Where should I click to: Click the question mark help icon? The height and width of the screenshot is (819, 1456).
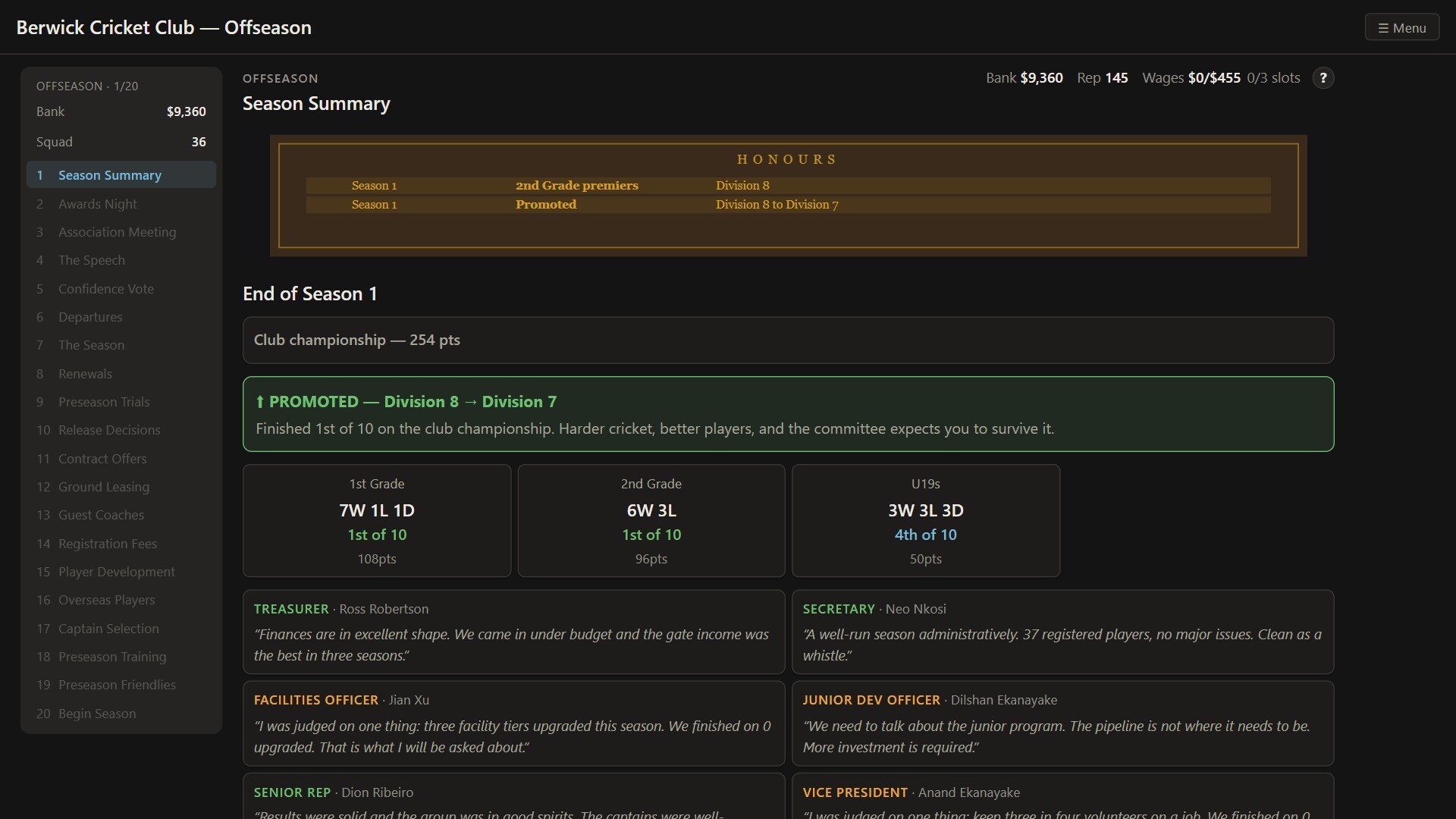[1323, 78]
